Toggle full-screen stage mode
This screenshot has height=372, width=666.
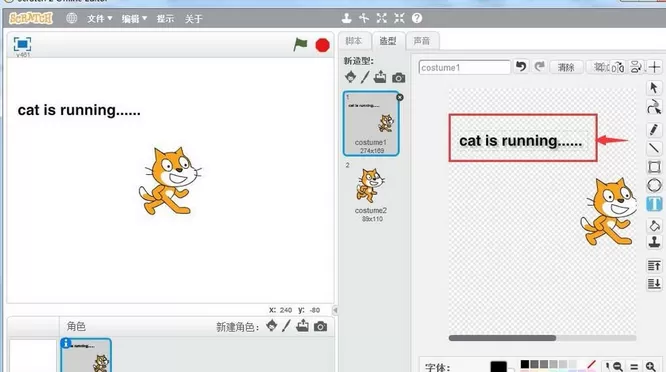[23, 44]
